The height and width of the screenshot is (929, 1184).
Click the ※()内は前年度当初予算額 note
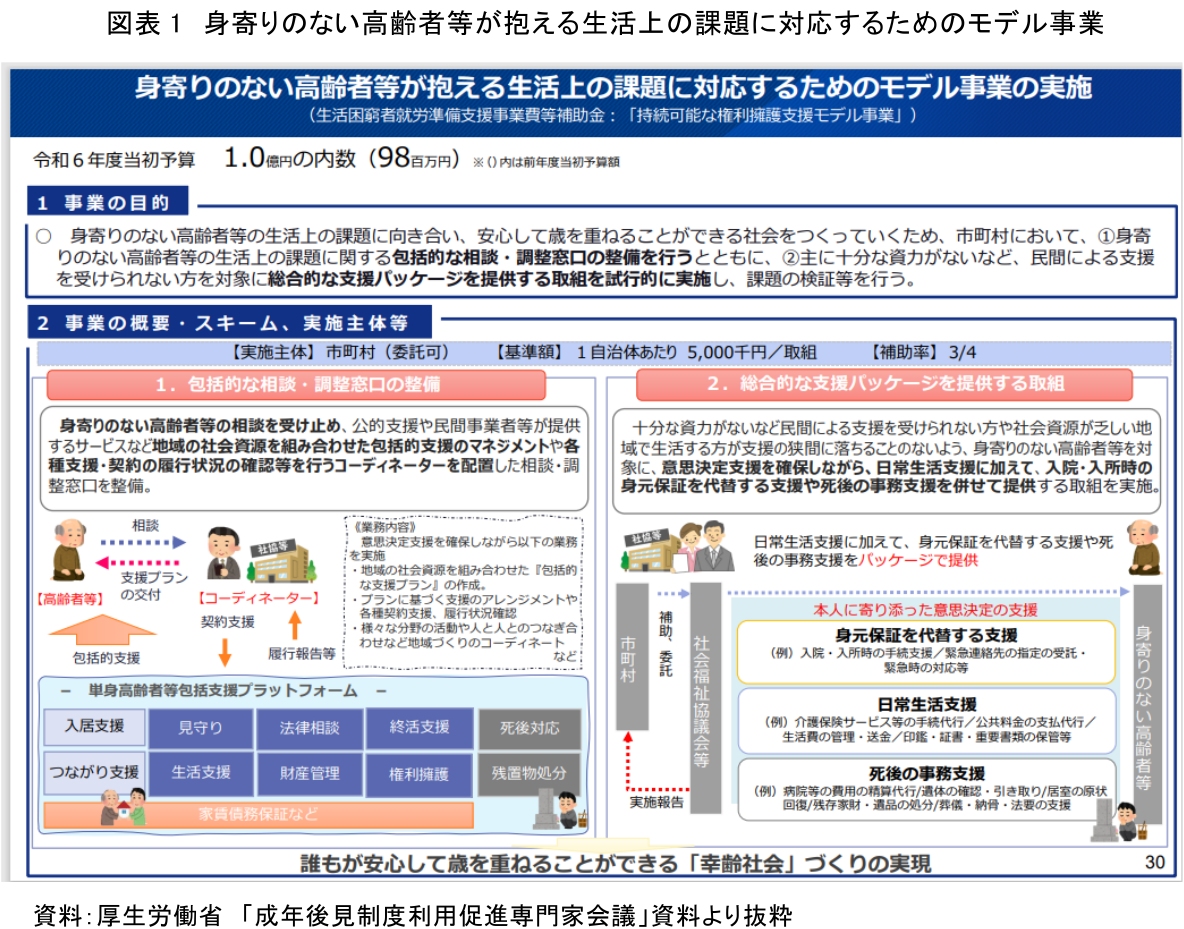545,162
